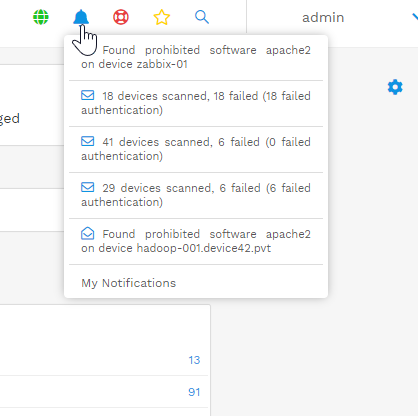Open My Notifications from the menu
This screenshot has width=418, height=416.
(x=129, y=283)
